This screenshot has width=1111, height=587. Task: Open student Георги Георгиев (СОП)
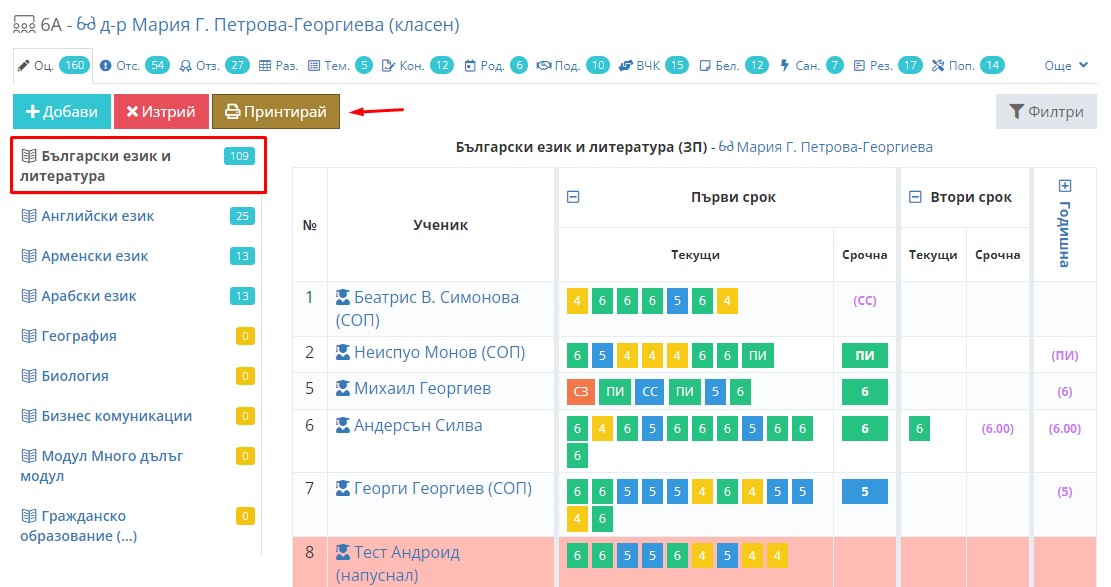coord(443,488)
